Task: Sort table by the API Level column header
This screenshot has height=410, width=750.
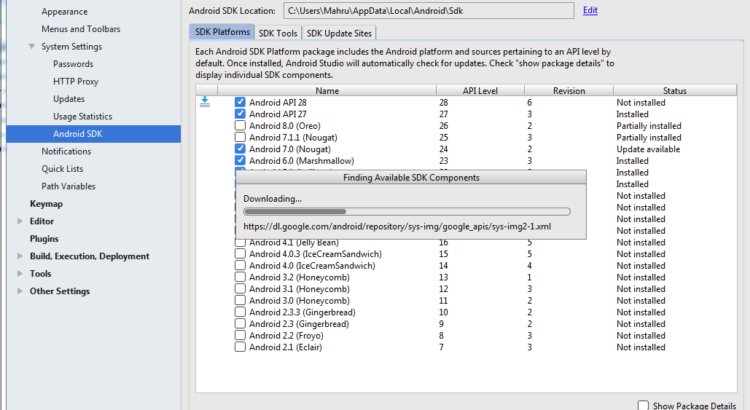Action: pos(480,91)
